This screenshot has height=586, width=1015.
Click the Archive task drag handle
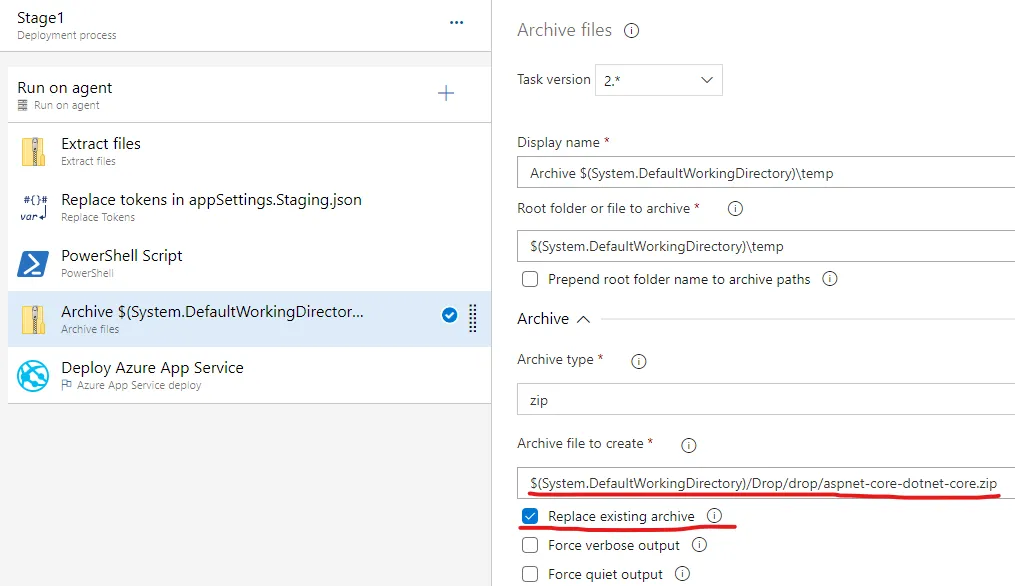(x=473, y=318)
